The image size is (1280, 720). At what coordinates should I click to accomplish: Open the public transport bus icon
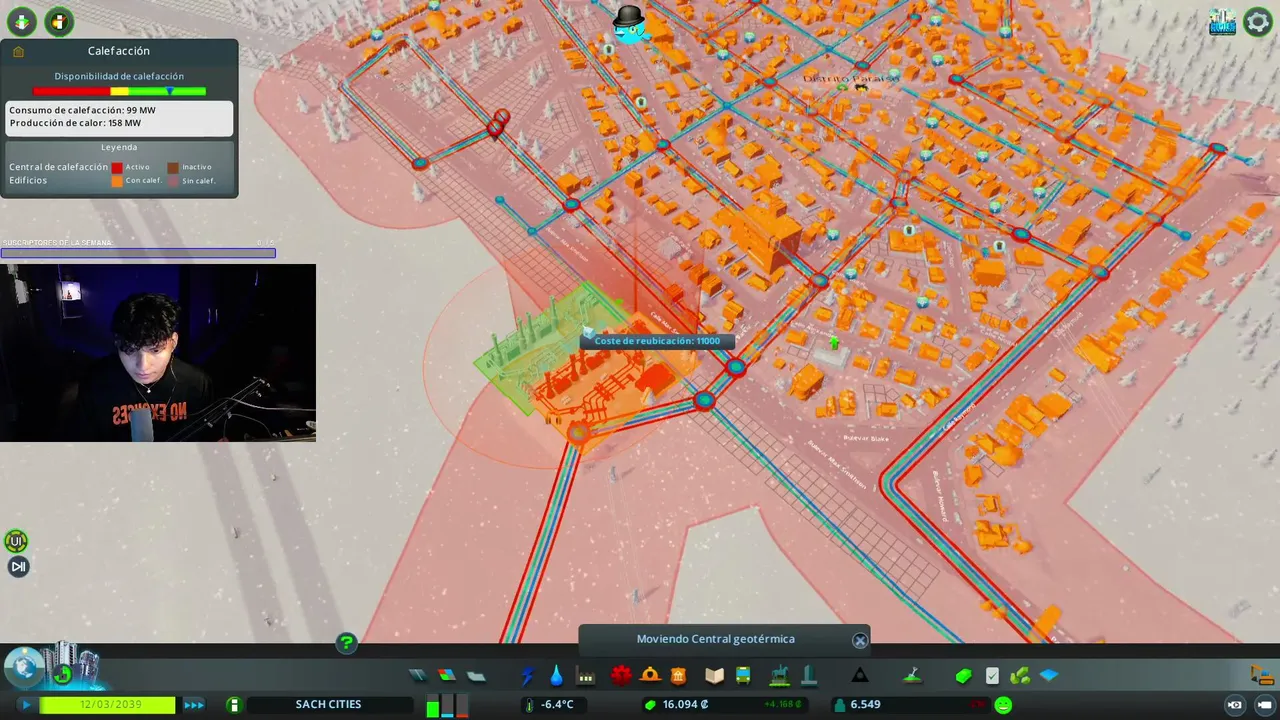743,676
